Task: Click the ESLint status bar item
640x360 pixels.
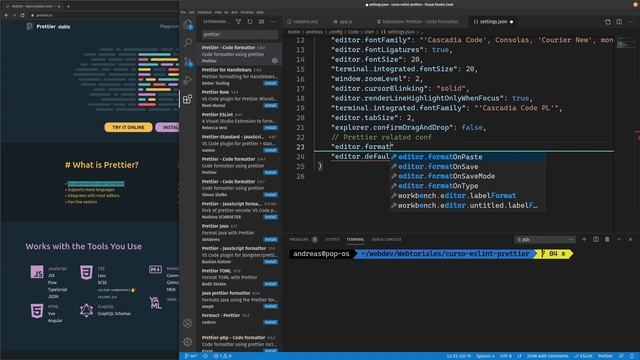Action: click(583, 356)
